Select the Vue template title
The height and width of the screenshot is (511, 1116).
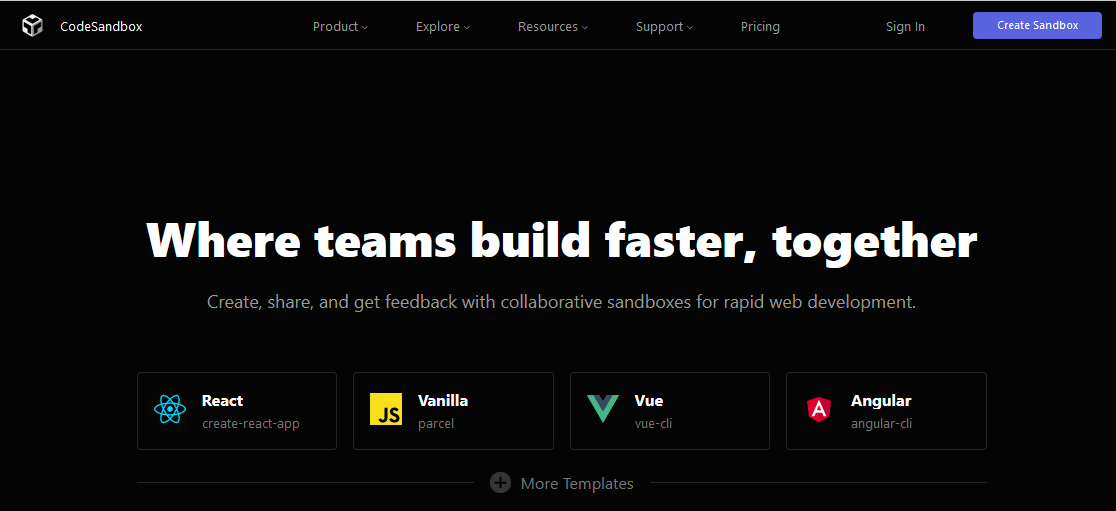648,401
